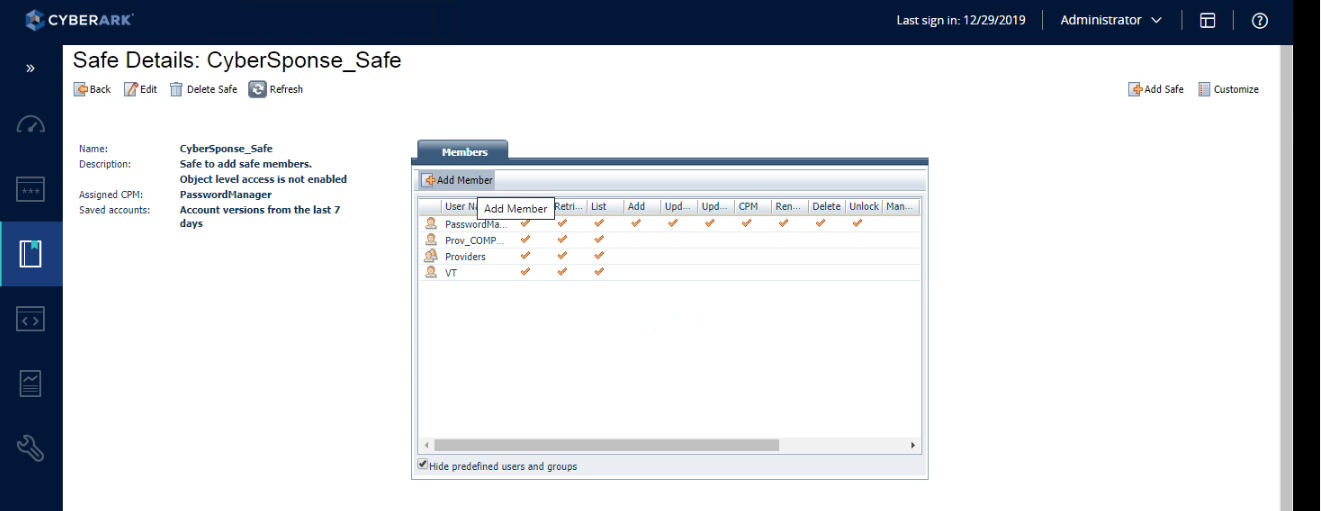The width and height of the screenshot is (1321, 511).
Task: Sort by the Delete column header
Action: [826, 207]
